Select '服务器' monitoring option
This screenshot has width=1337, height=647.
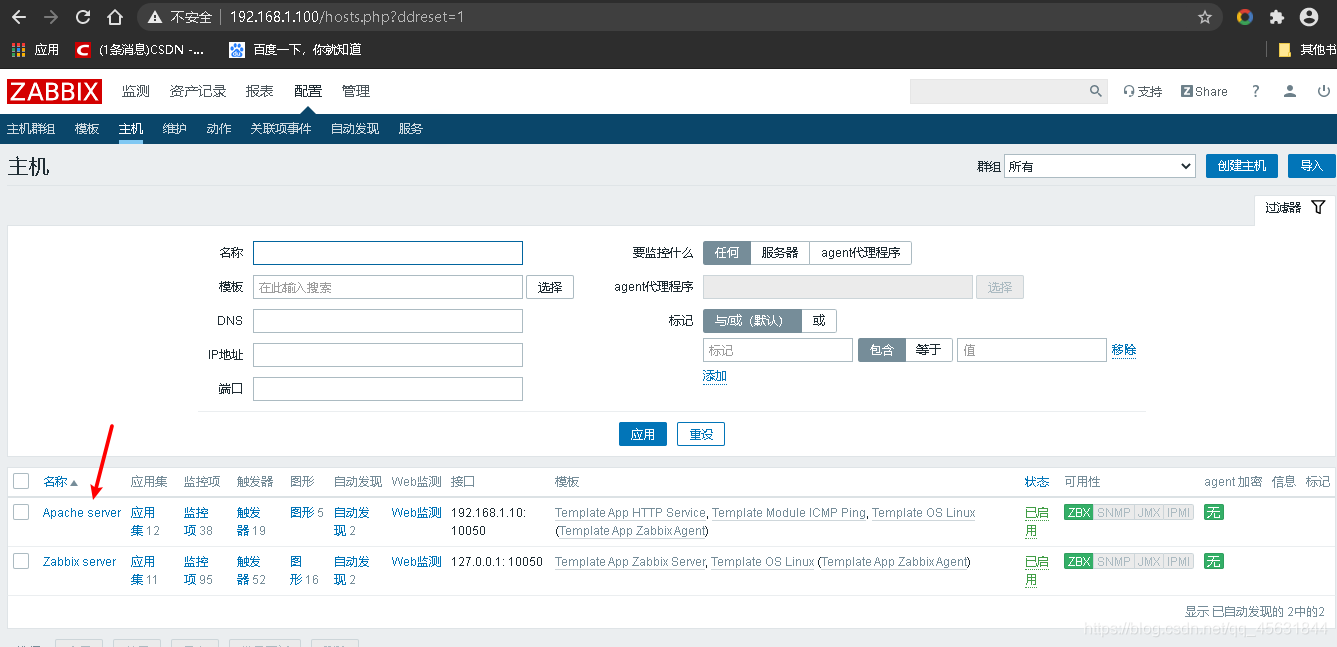[x=780, y=253]
